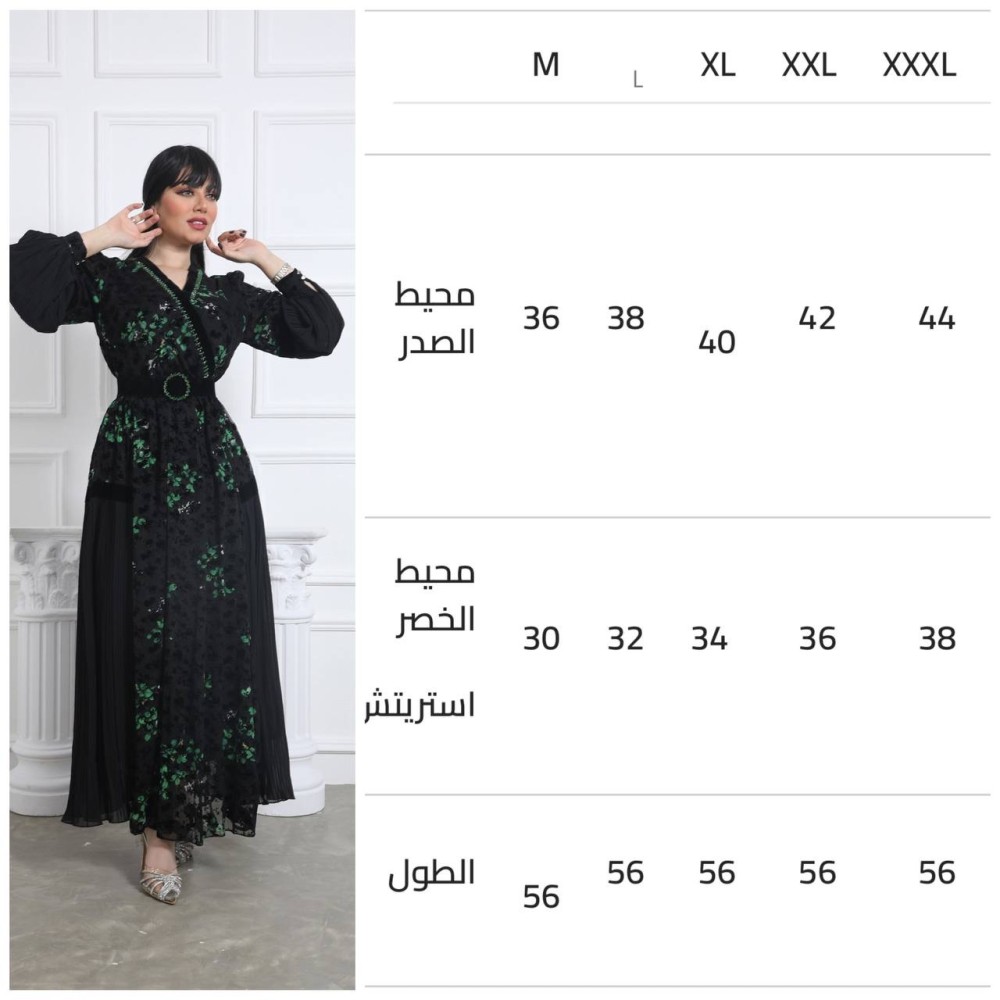Click waist value 30 for size M
This screenshot has width=1000, height=1000.
541,638
